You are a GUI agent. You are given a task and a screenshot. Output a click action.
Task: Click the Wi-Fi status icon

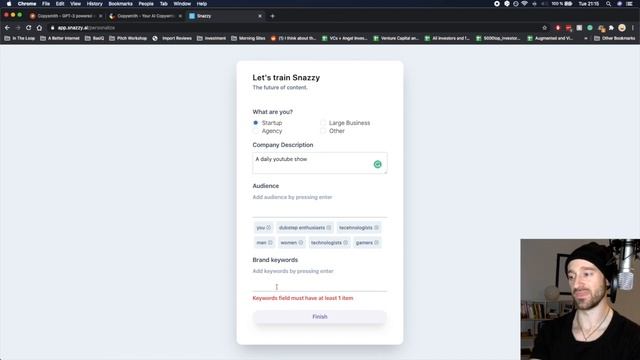point(525,4)
